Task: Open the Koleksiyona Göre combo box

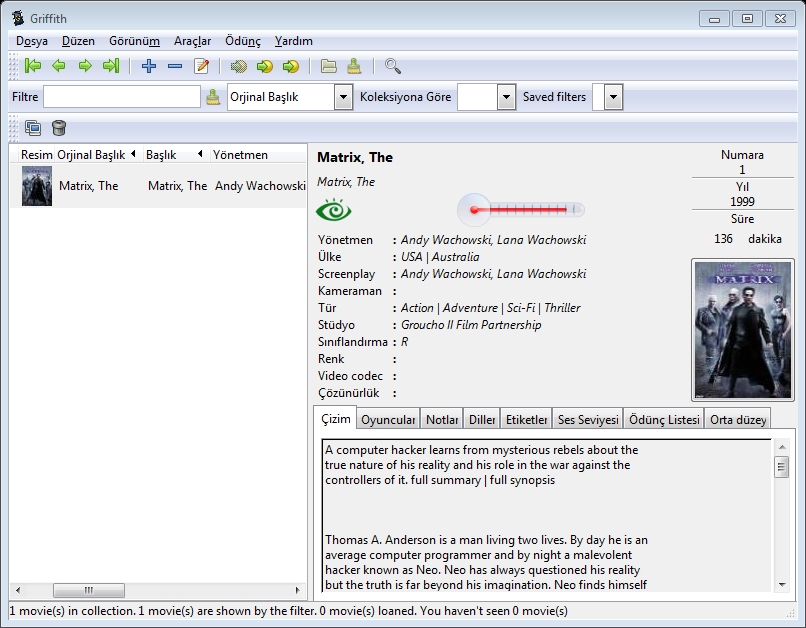Action: tap(505, 97)
